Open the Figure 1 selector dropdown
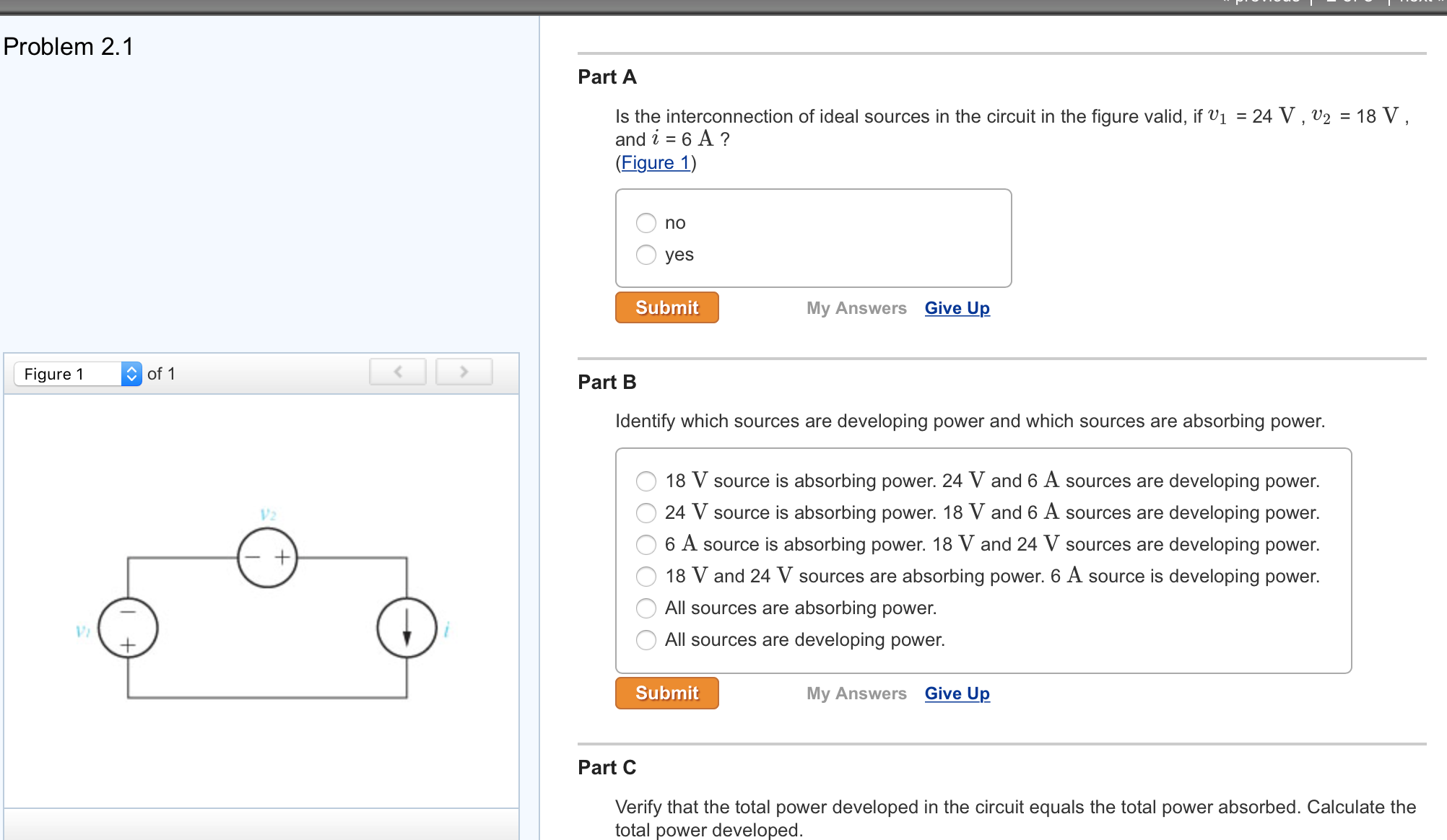The width and height of the screenshot is (1447, 840). [x=78, y=374]
